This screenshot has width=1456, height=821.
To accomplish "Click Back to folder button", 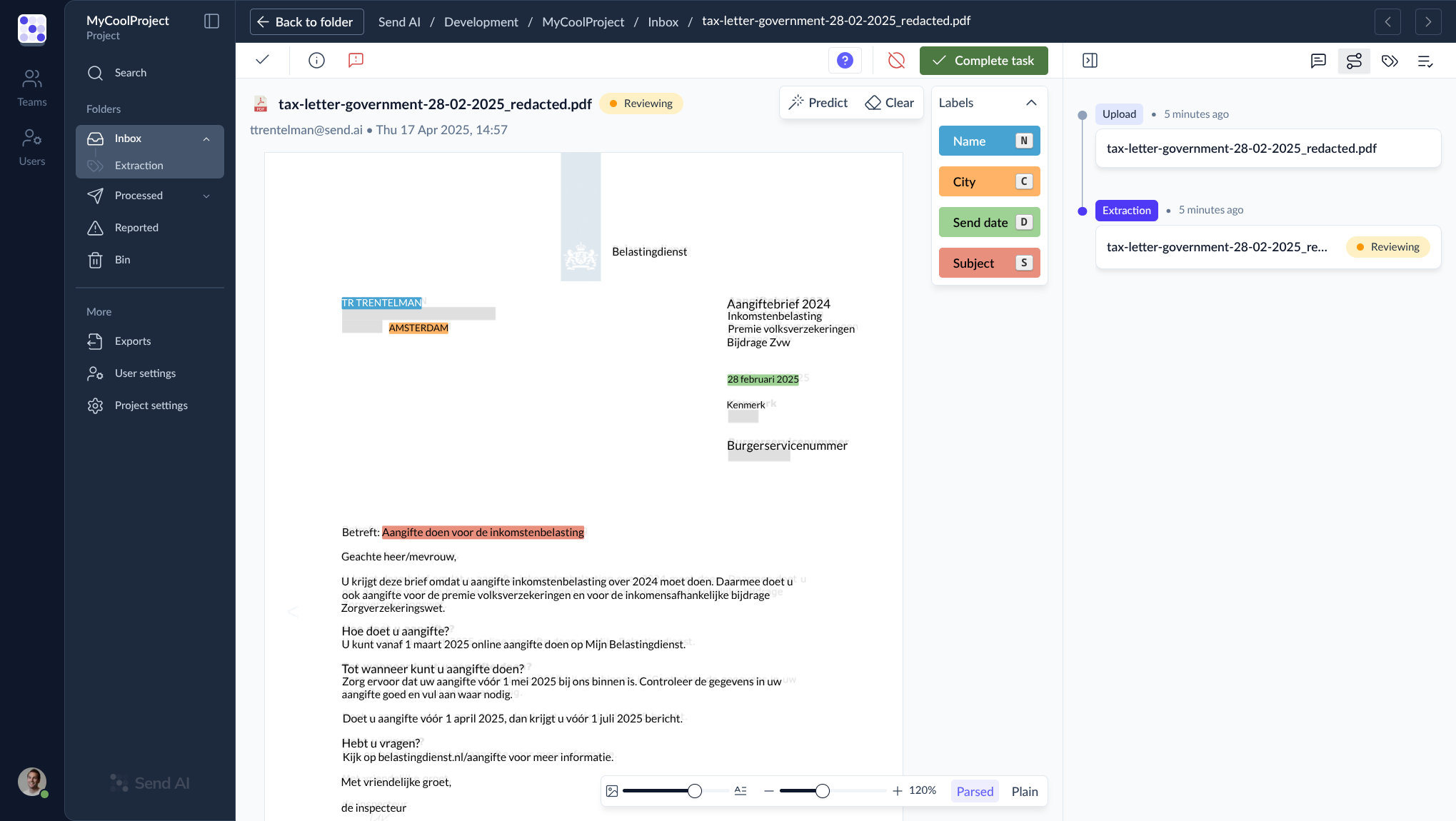I will tap(306, 21).
